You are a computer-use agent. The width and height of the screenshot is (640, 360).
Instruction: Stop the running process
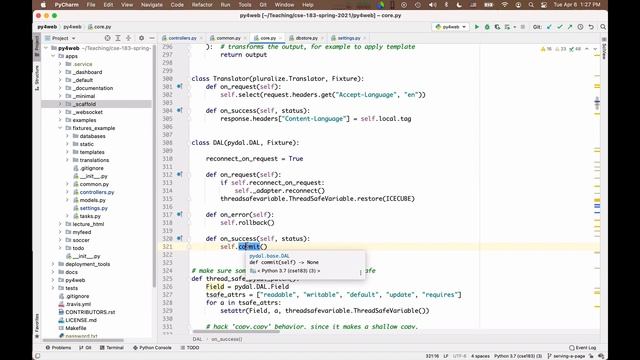tap(522, 27)
